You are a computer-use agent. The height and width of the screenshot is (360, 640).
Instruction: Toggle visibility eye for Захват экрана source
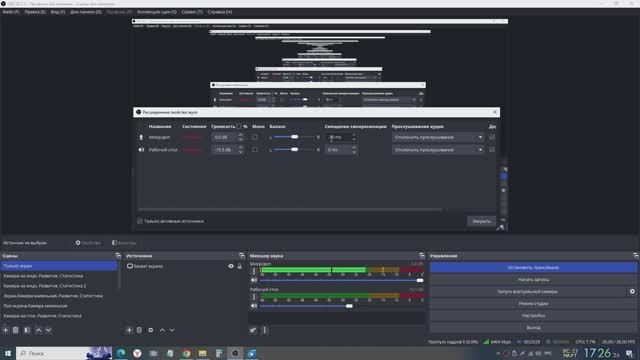pos(231,266)
